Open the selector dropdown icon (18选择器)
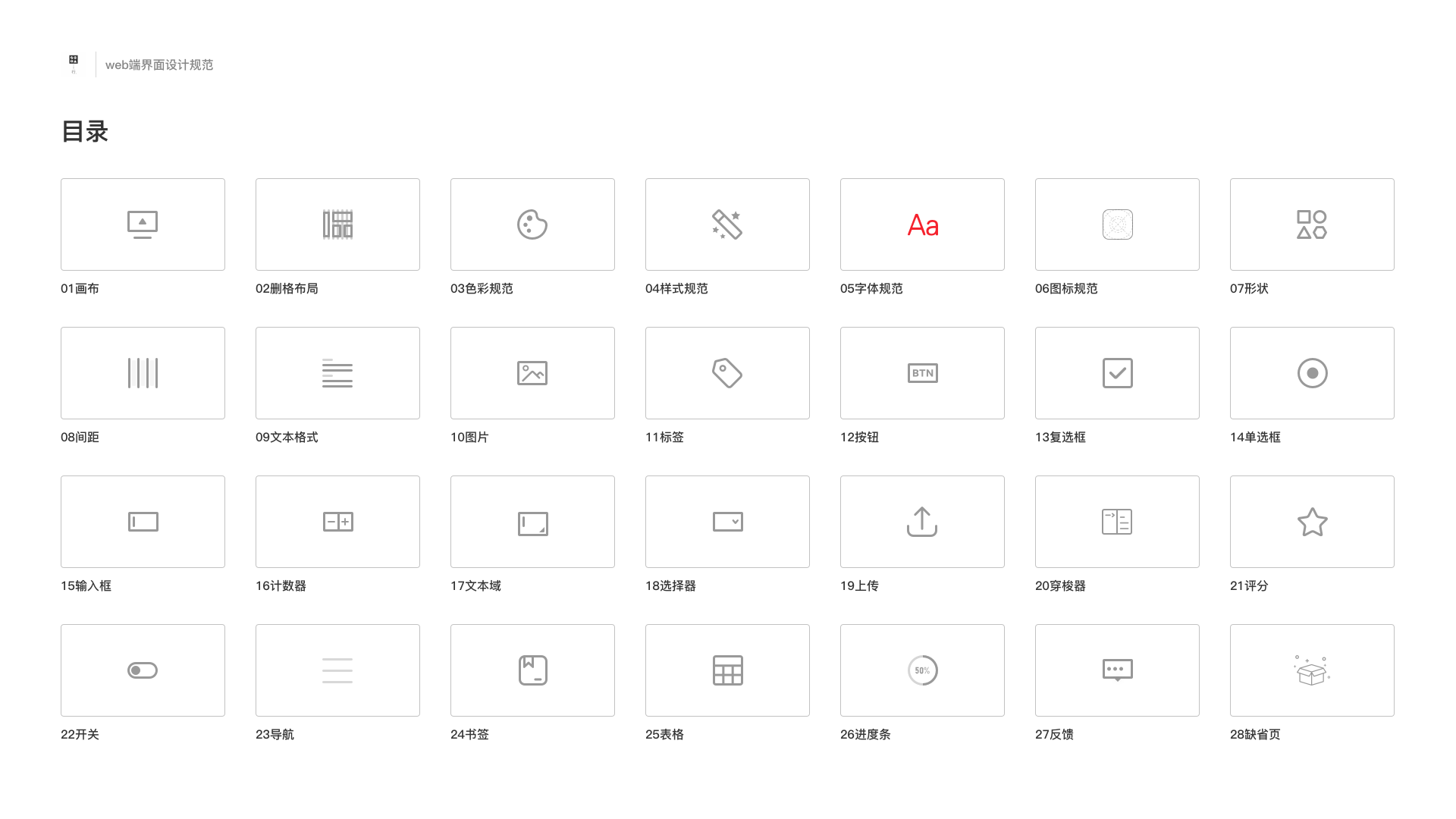This screenshot has width=1456, height=819. (727, 522)
